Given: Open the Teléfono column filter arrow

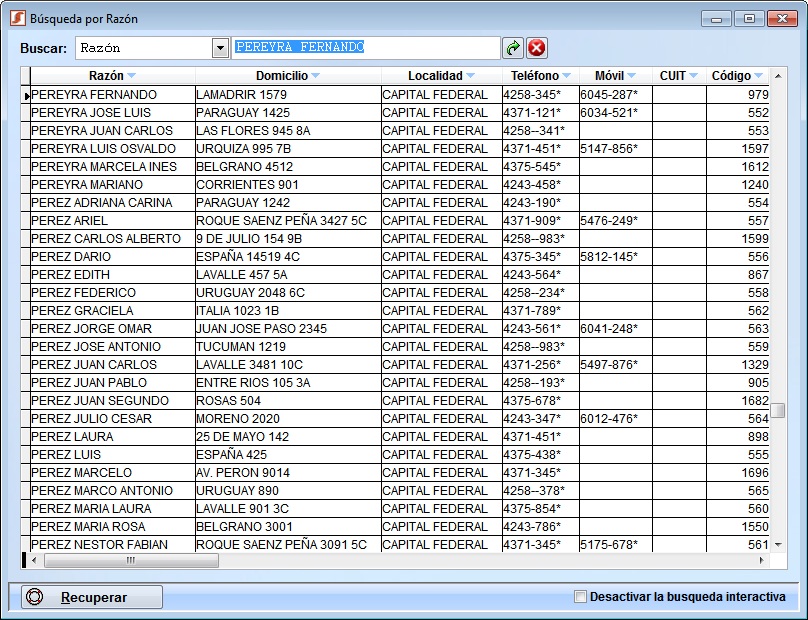Looking at the screenshot, I should pyautogui.click(x=566, y=76).
